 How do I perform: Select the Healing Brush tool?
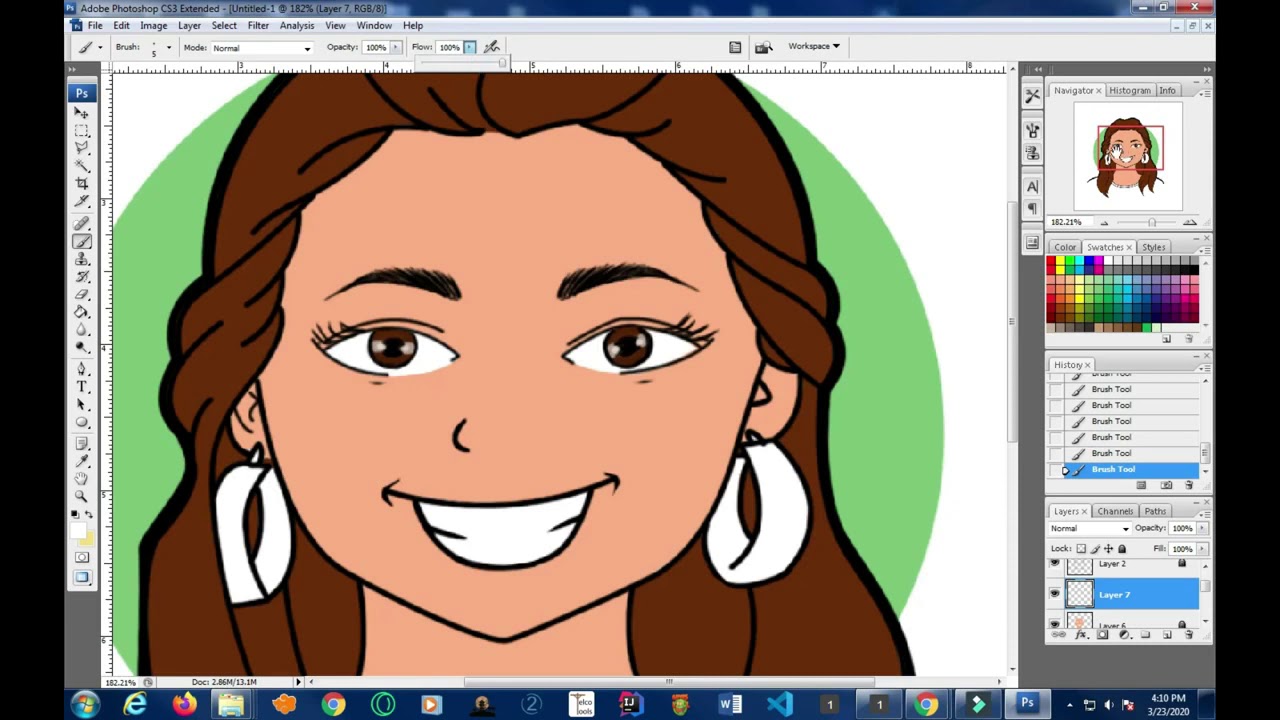(82, 223)
